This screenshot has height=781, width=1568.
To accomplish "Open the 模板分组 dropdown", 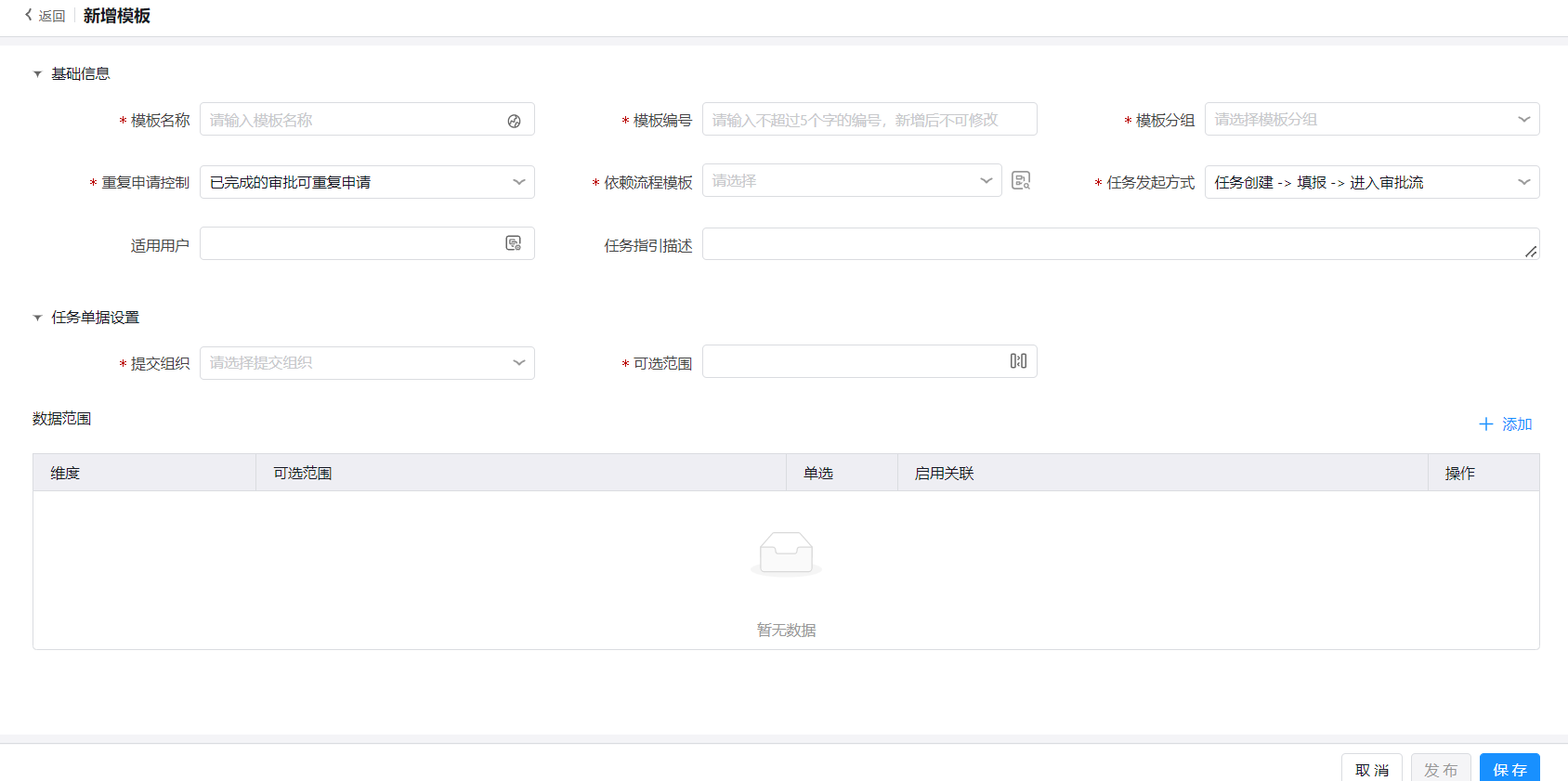I will 1371,120.
